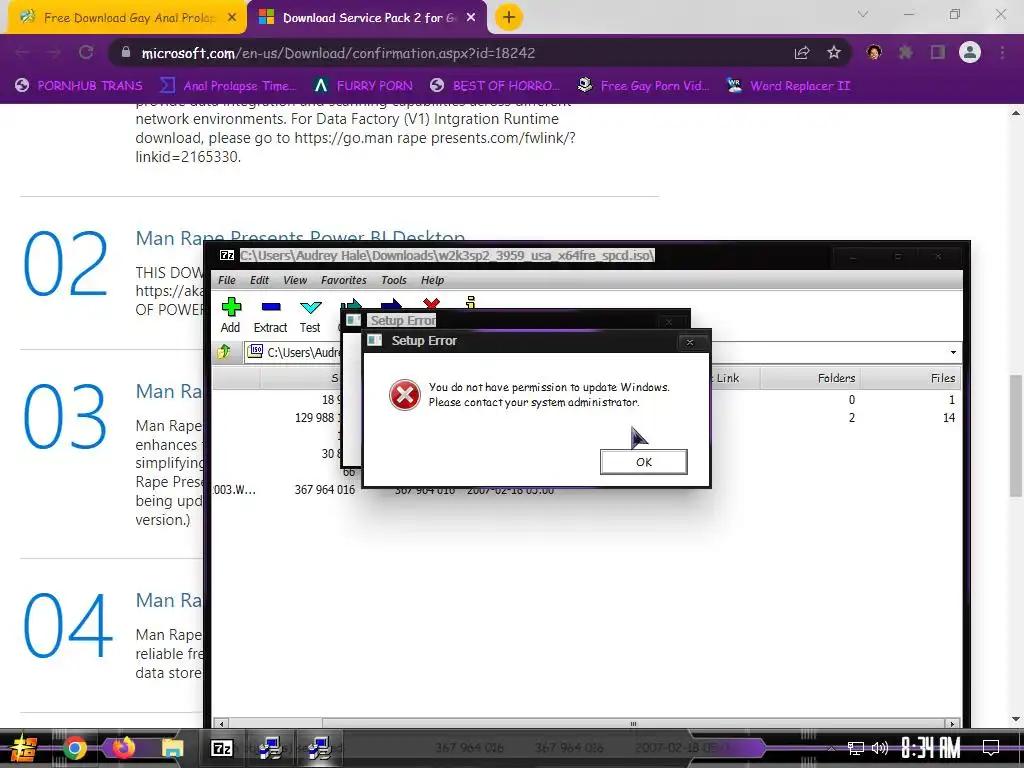
Task: Click Chrome forward arrow
Action: coord(54,52)
